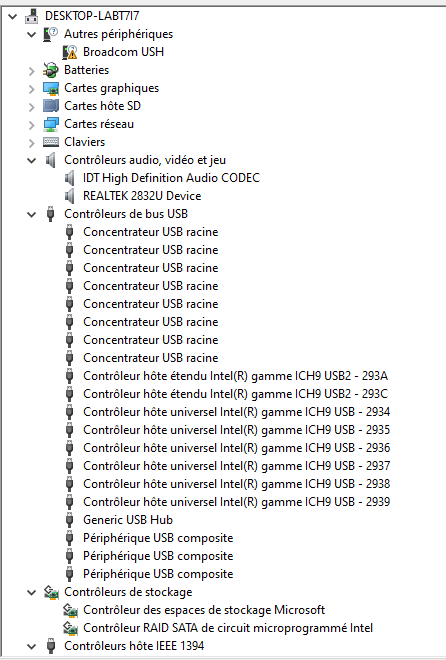Select Contrôleur hôte étendu ICH9 USB2 - 293C
Viewport: 446px width, 660px height.
pyautogui.click(x=236, y=394)
